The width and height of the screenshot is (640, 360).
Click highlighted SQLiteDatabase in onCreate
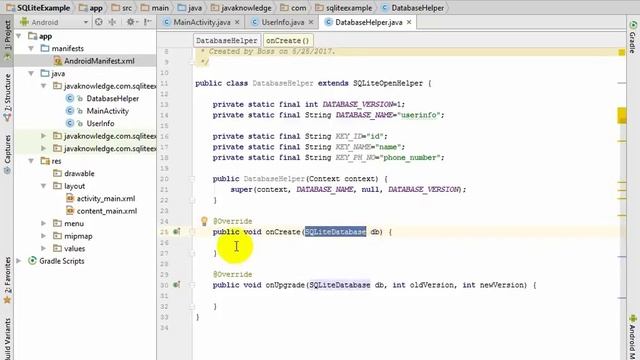pyautogui.click(x=335, y=232)
